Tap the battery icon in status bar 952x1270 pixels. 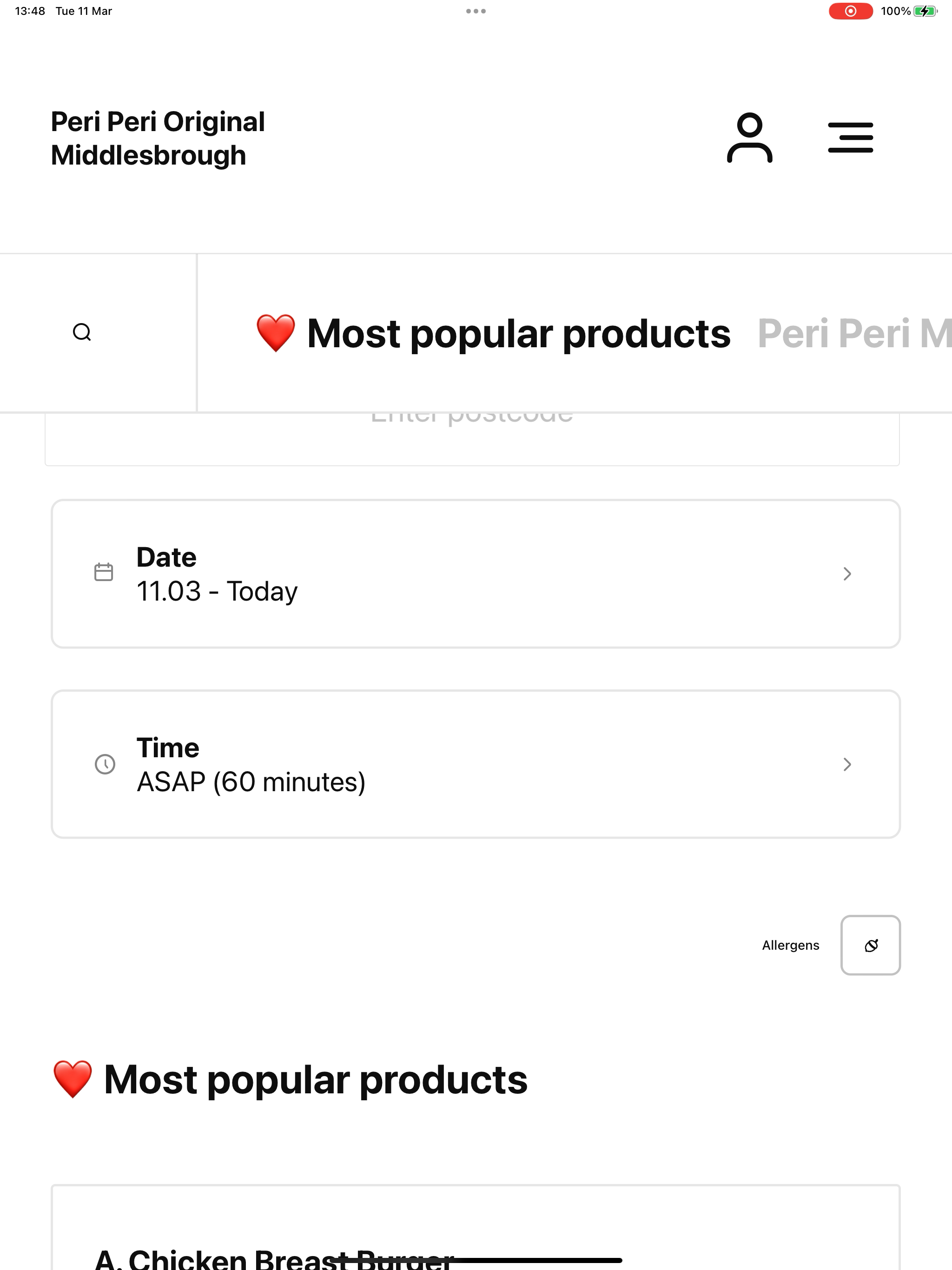pyautogui.click(x=926, y=11)
